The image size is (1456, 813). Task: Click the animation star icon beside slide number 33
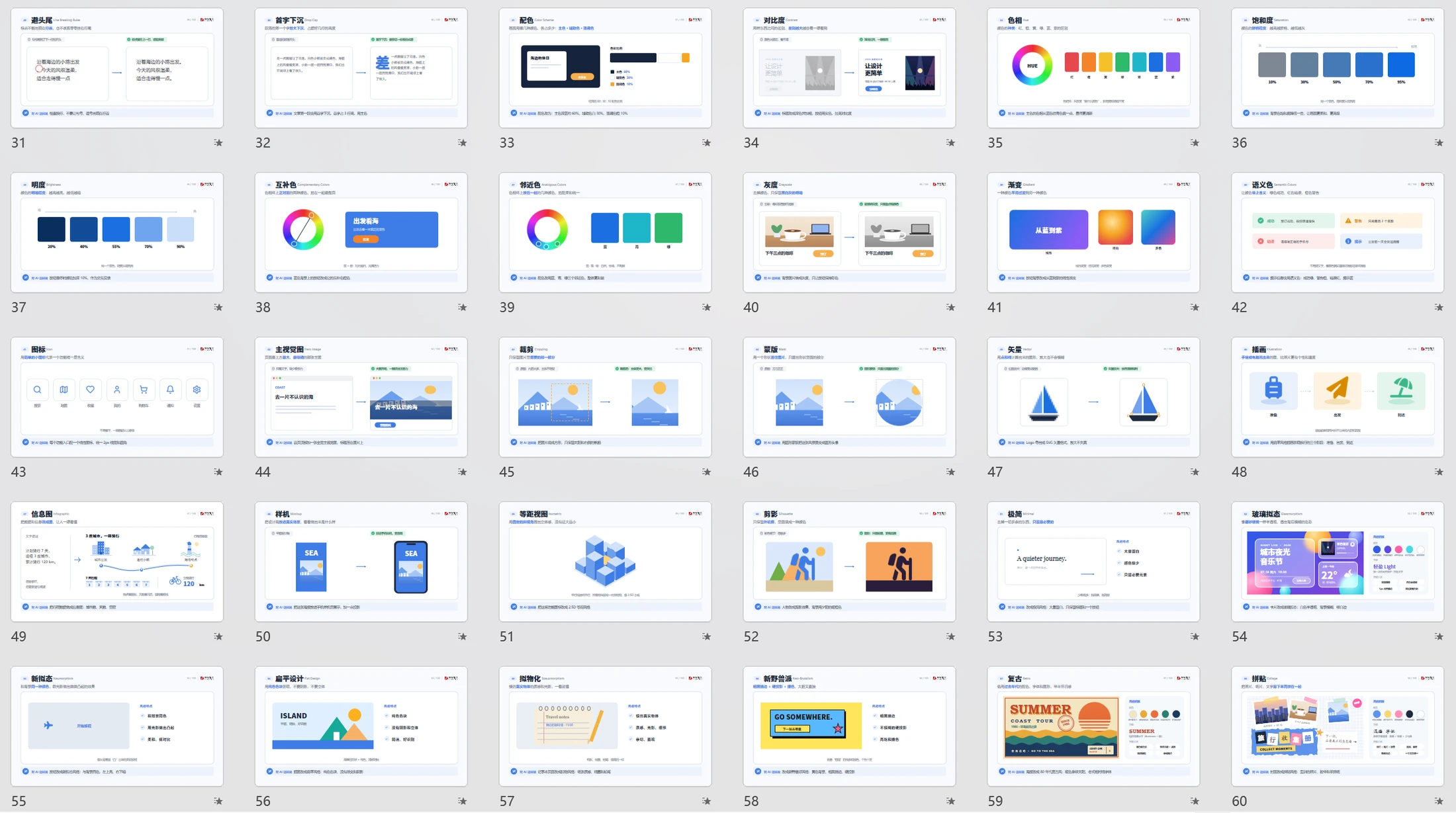[x=707, y=143]
